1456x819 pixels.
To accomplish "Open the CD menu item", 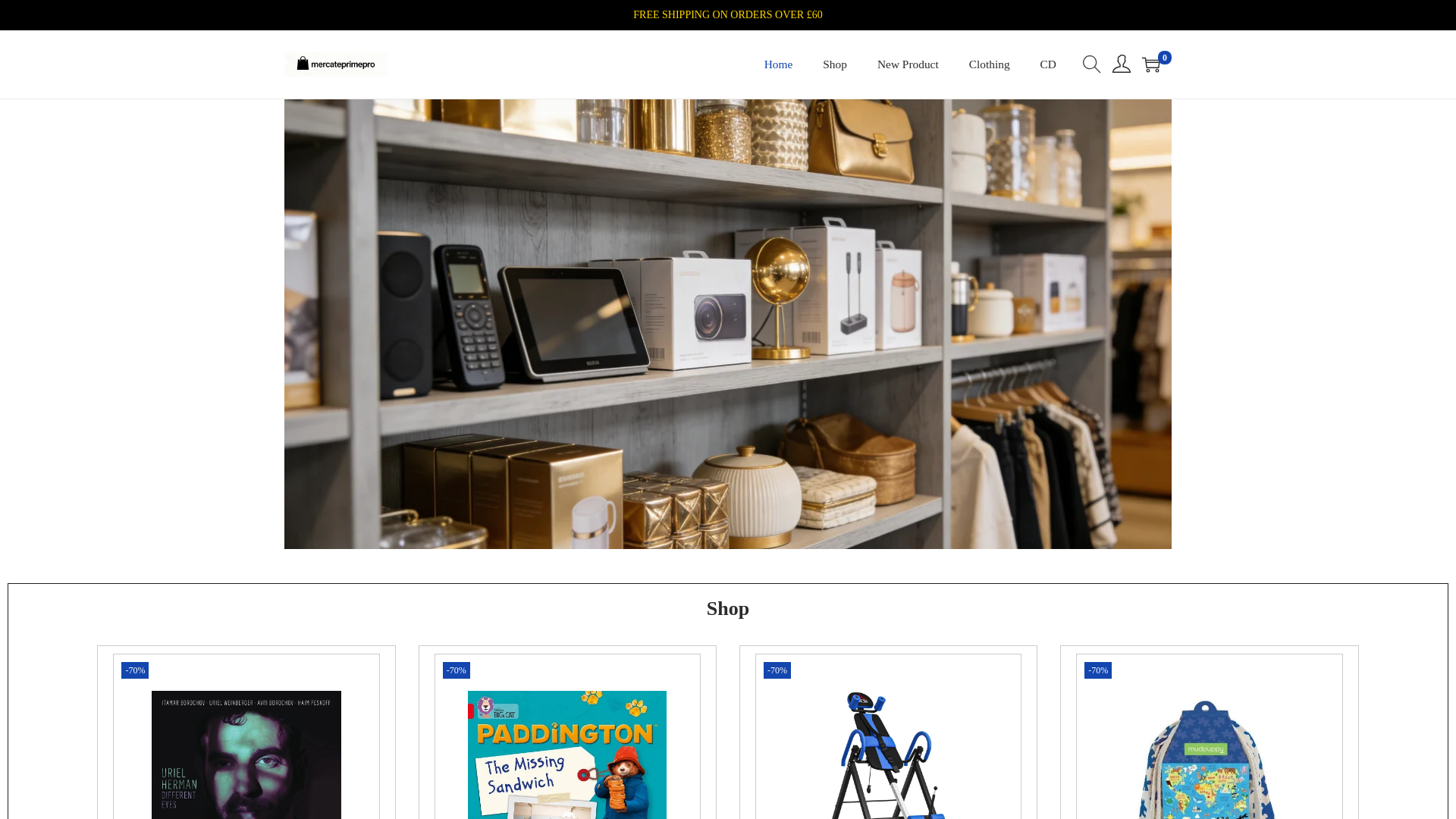I will pyautogui.click(x=1048, y=64).
